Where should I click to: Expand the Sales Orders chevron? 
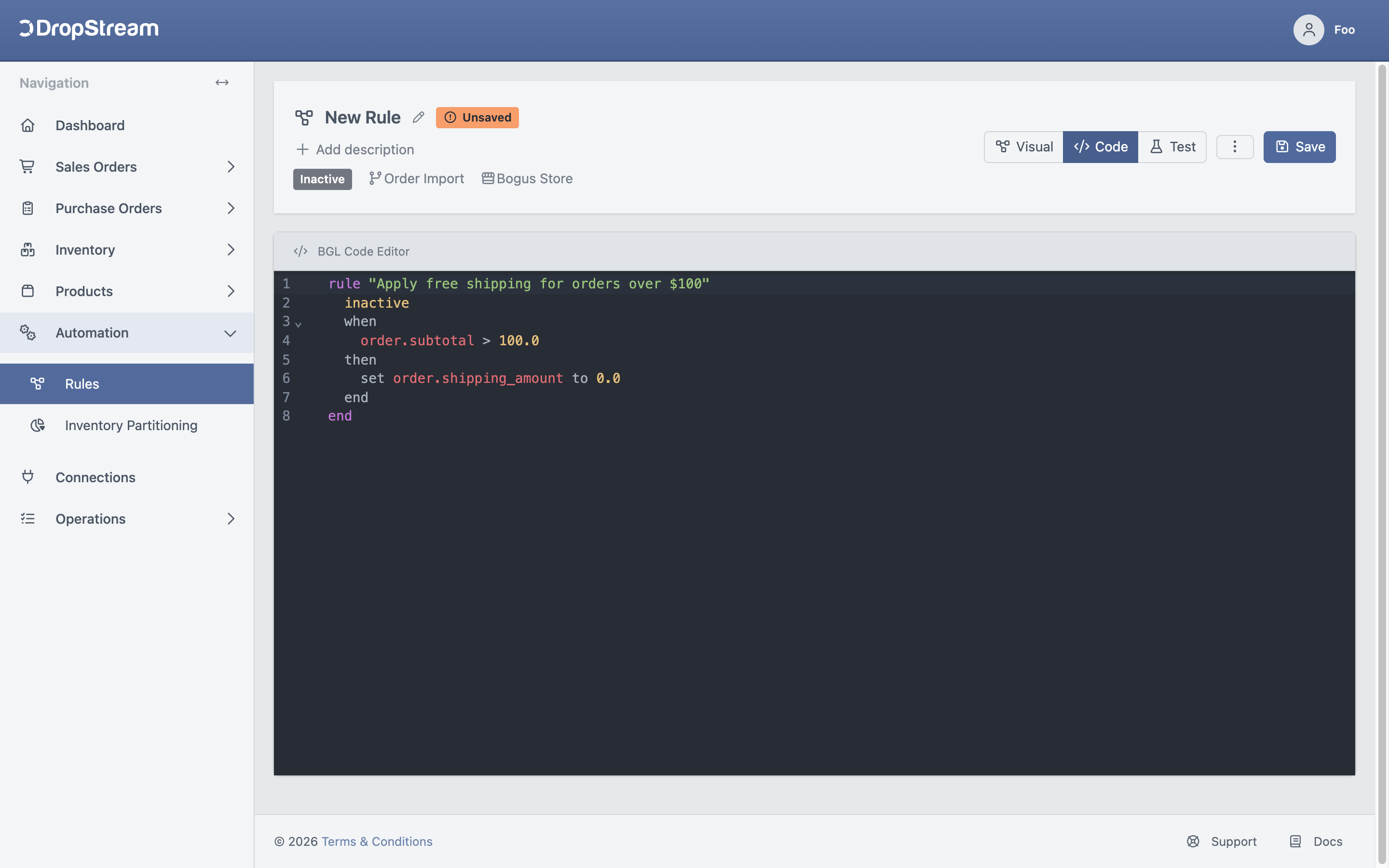pyautogui.click(x=231, y=166)
